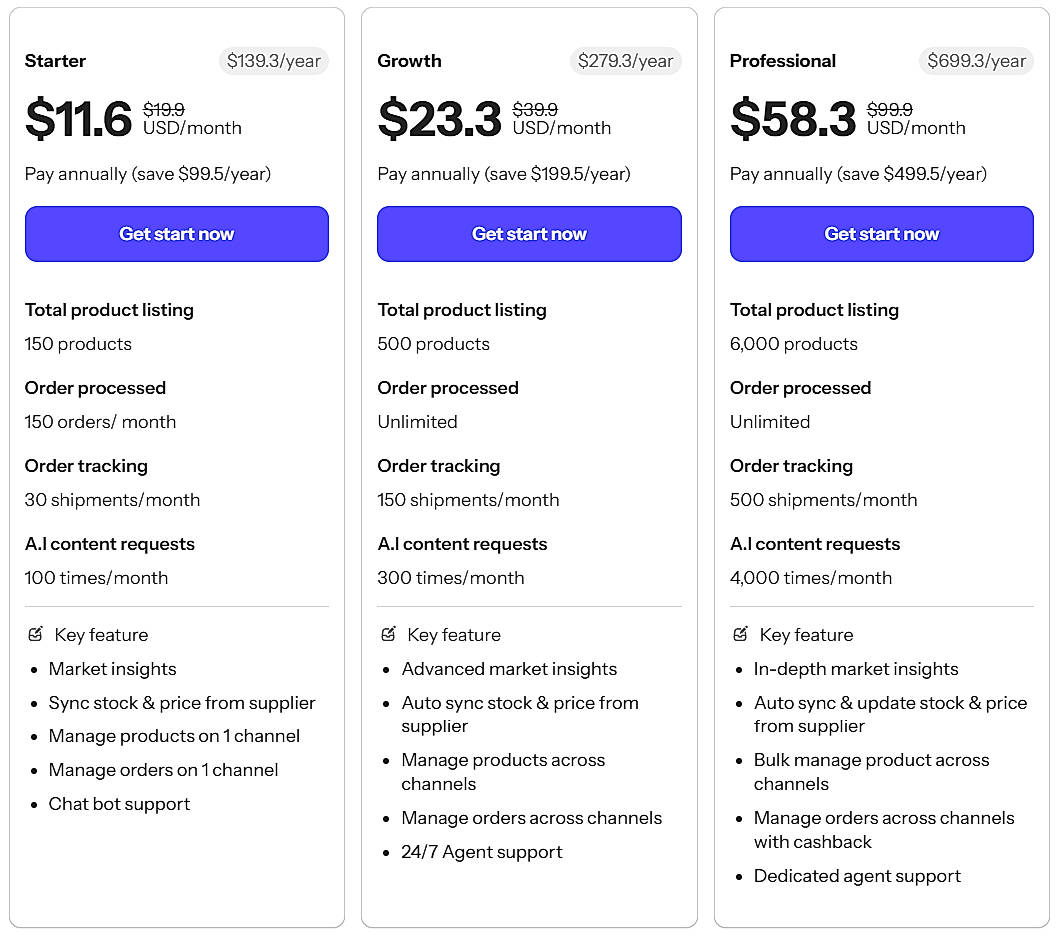Select the Starter plan title
The height and width of the screenshot is (936, 1059).
pyautogui.click(x=55, y=61)
